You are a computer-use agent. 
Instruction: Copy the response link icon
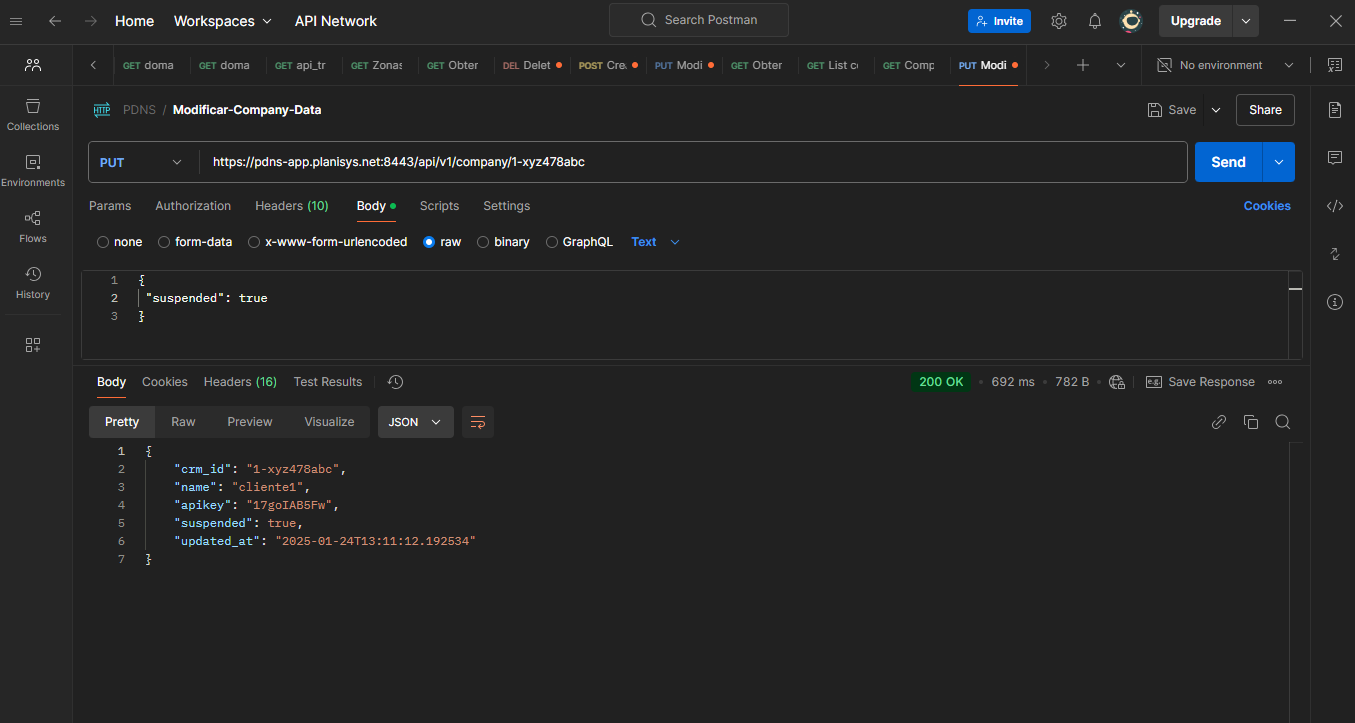coord(1218,422)
